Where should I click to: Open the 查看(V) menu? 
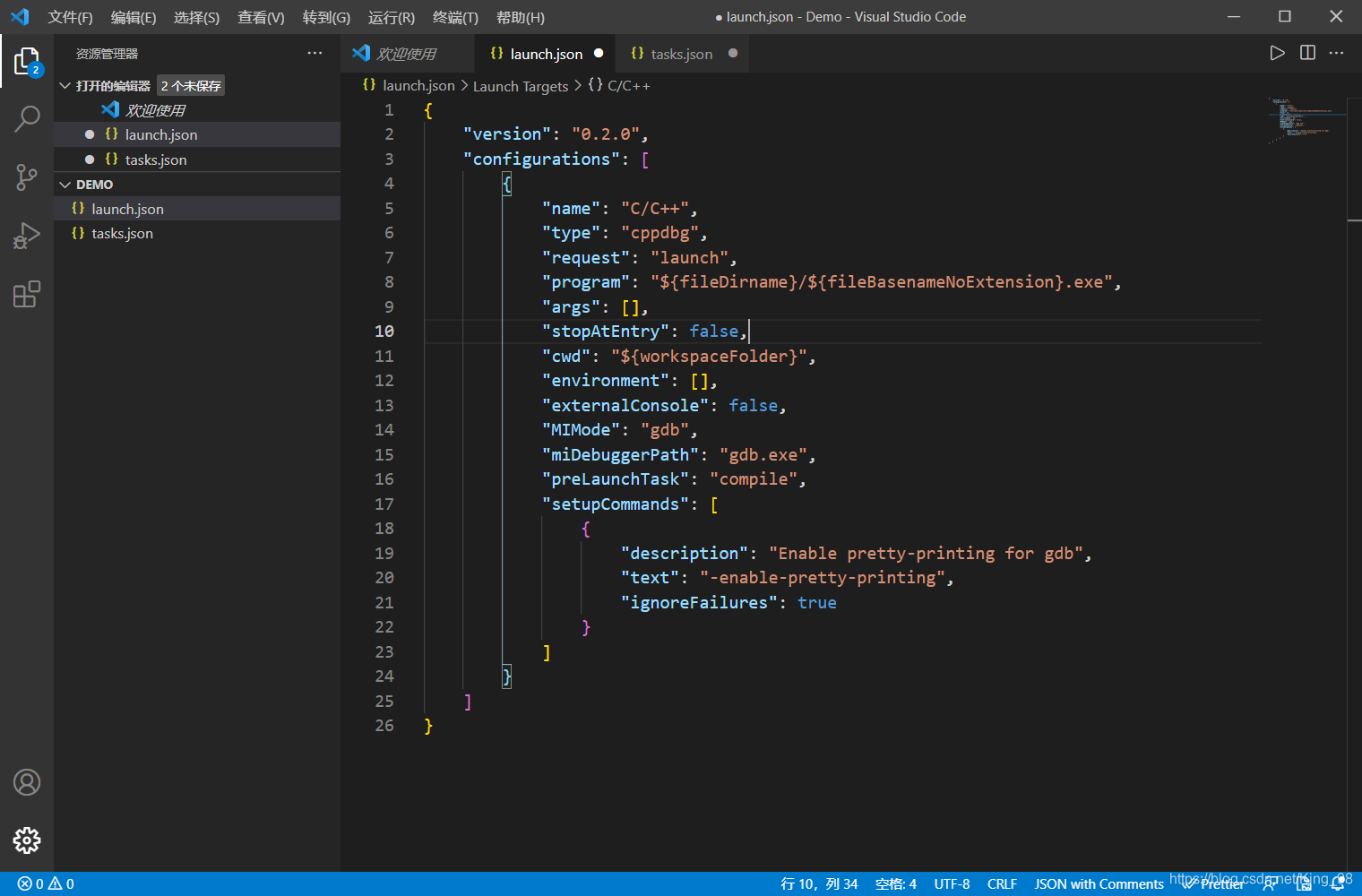pyautogui.click(x=261, y=17)
